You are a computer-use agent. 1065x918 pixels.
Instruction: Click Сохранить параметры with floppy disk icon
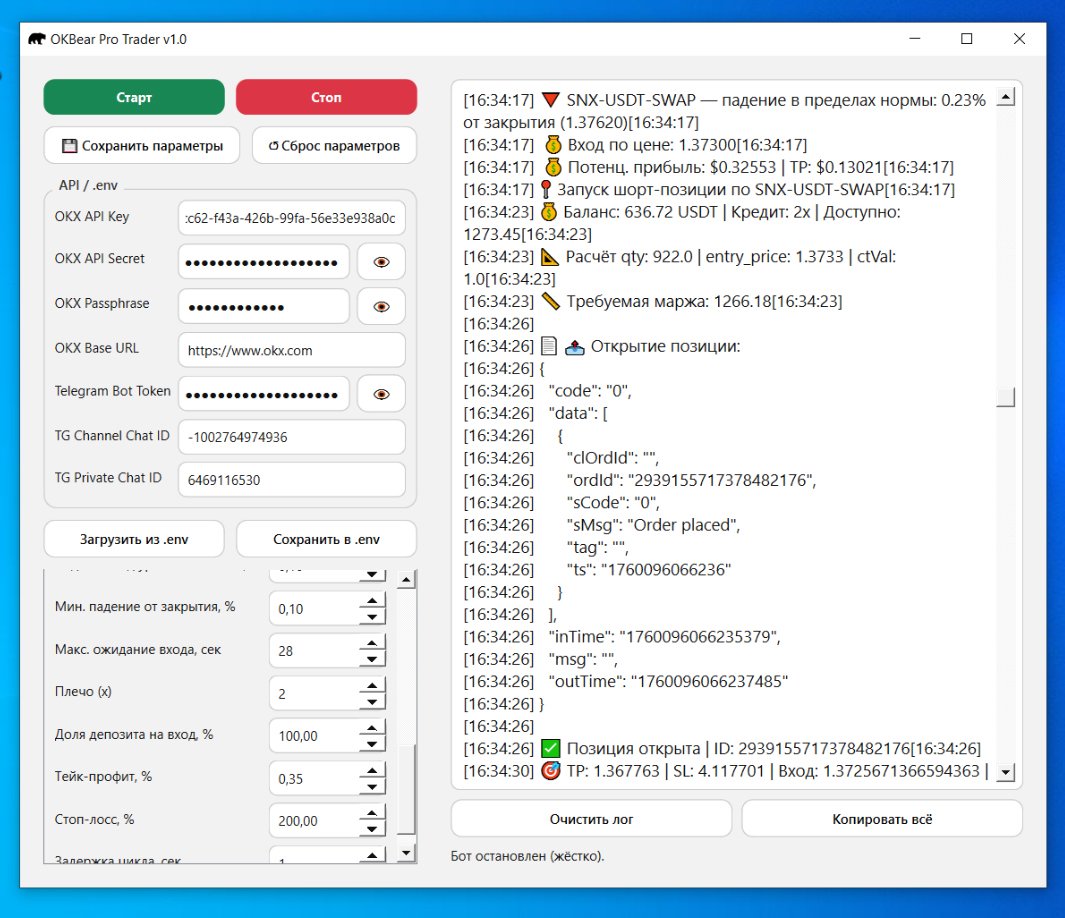click(141, 146)
